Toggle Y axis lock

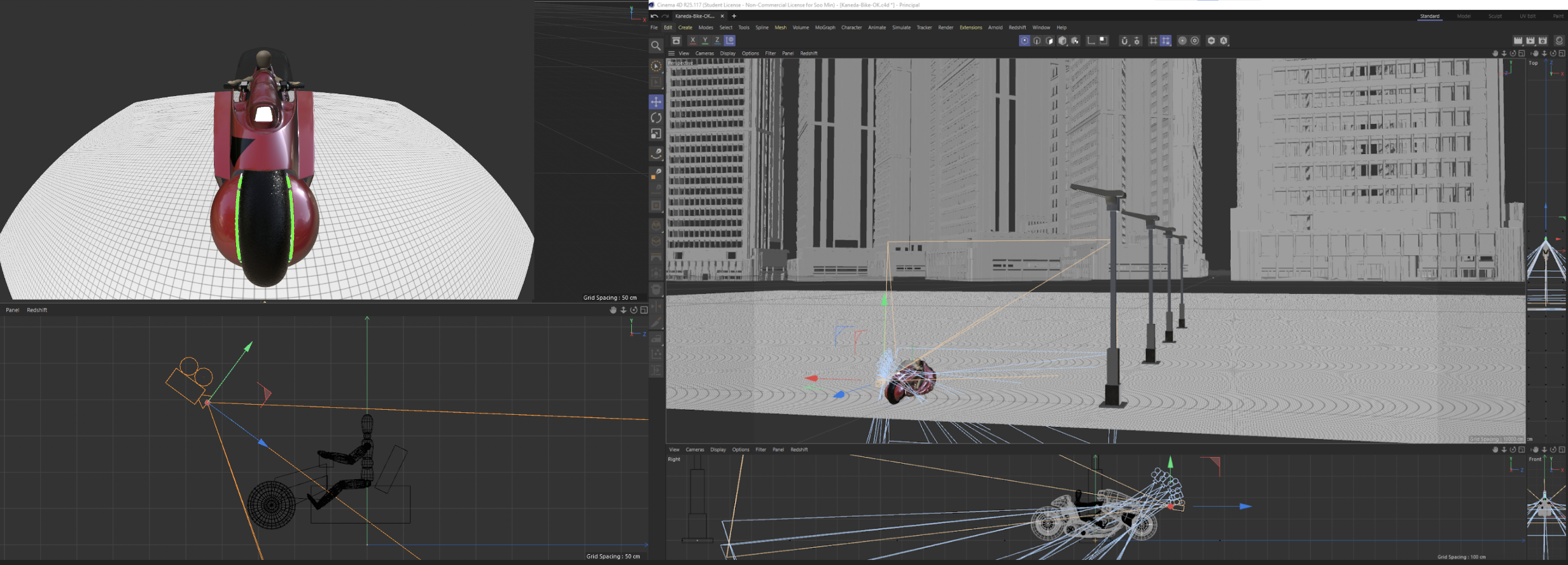pyautogui.click(x=705, y=41)
